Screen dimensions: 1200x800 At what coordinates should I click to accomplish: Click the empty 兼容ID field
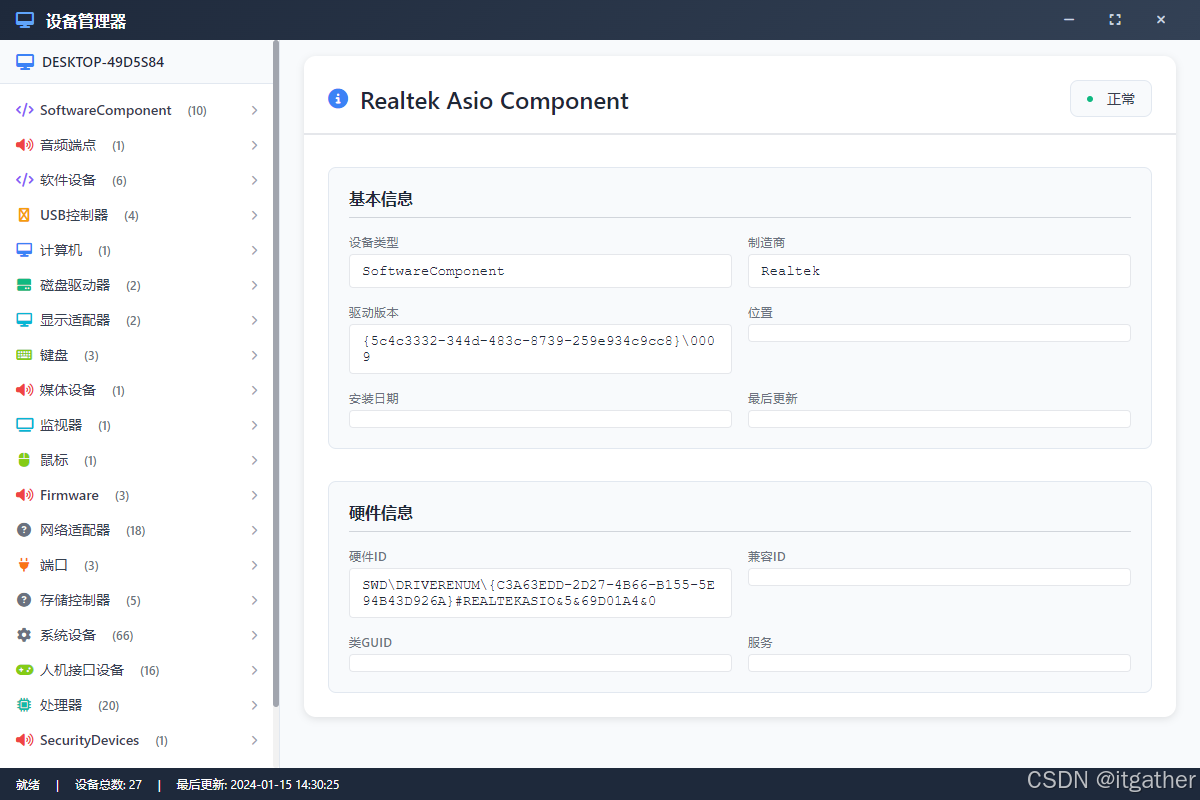pos(939,577)
